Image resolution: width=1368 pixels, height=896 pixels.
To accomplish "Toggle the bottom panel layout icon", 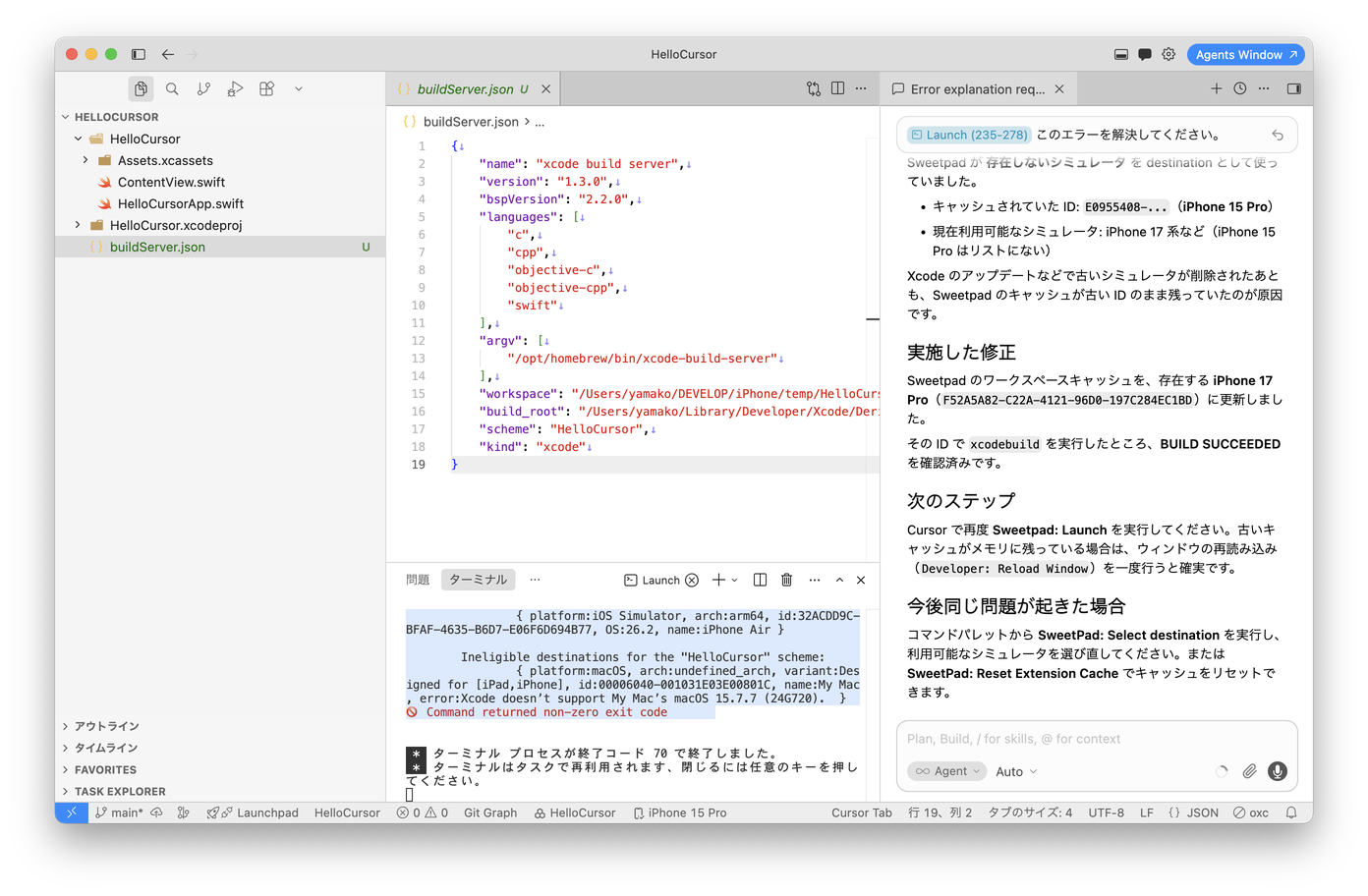I will click(1121, 54).
